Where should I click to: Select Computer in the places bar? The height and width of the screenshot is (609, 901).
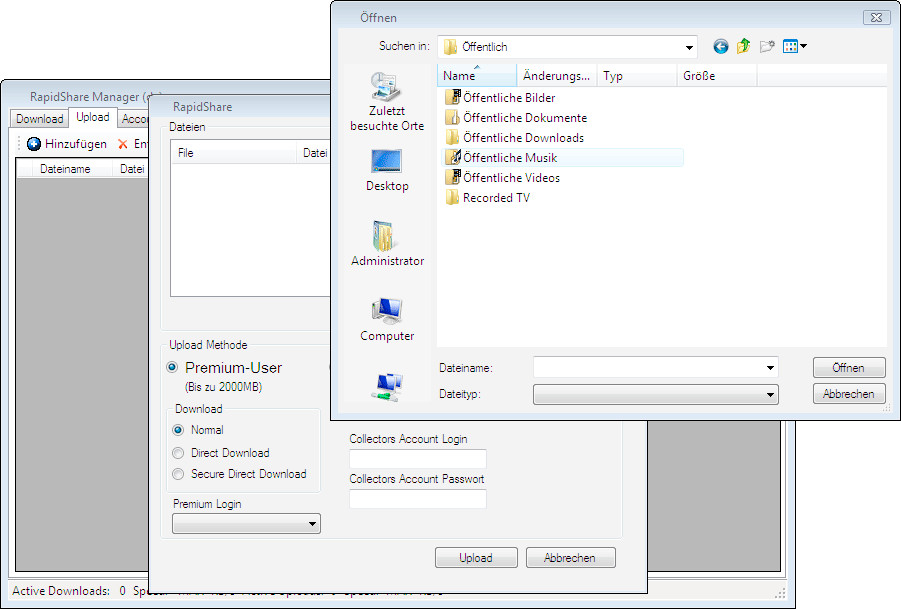(387, 320)
